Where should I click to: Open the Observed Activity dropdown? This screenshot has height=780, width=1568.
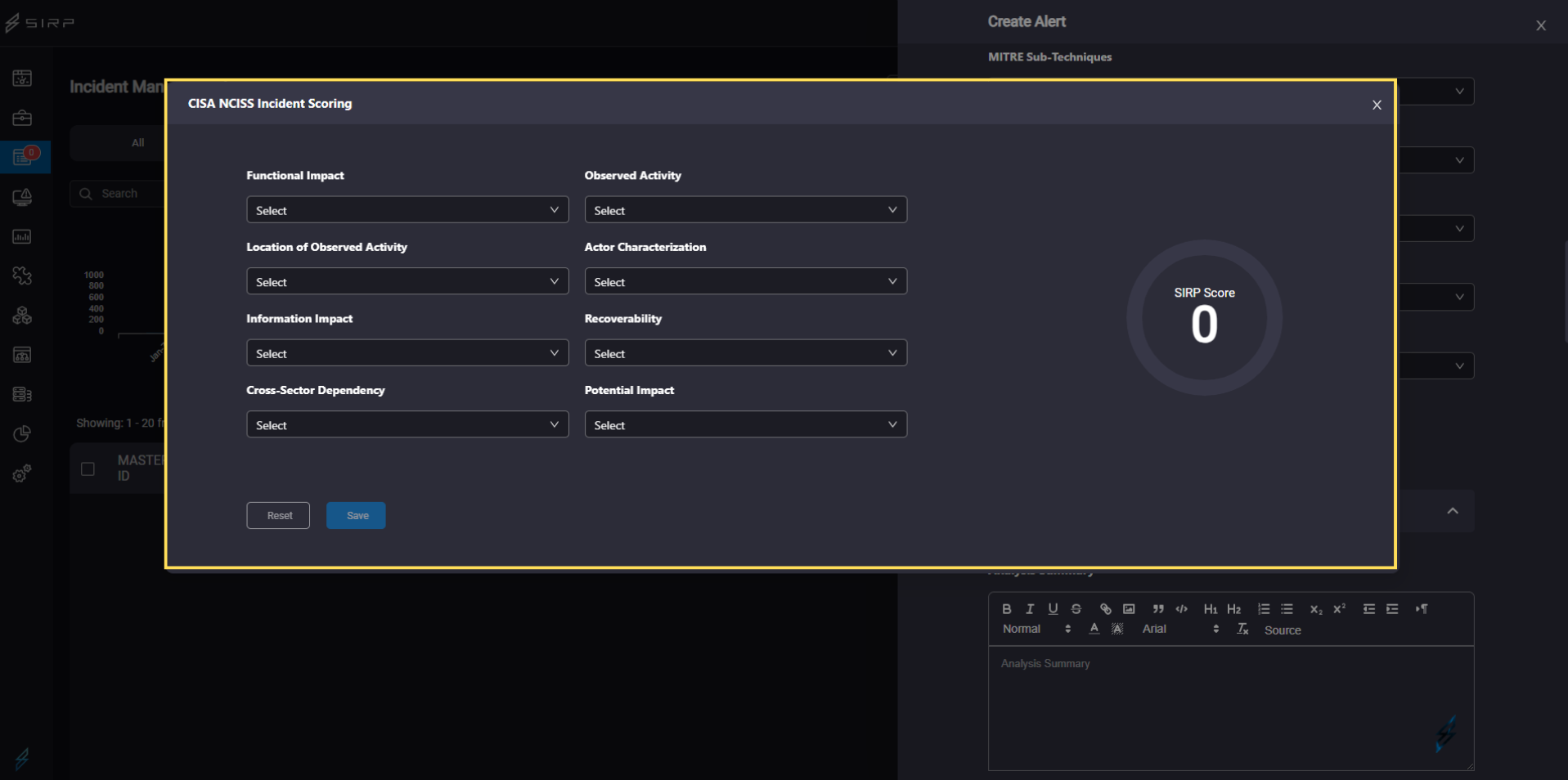(745, 210)
